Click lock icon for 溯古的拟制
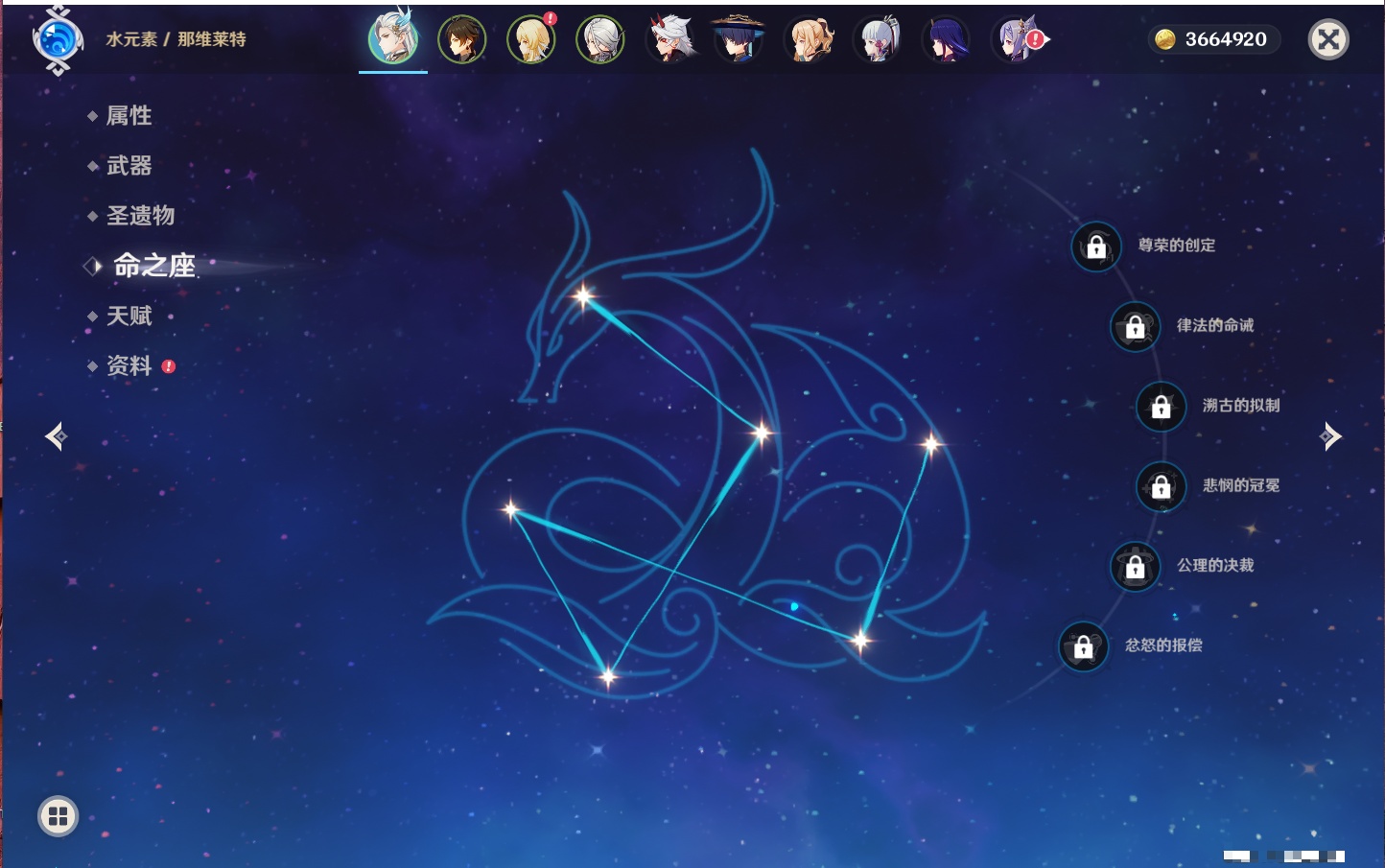1385x868 pixels. click(1161, 406)
